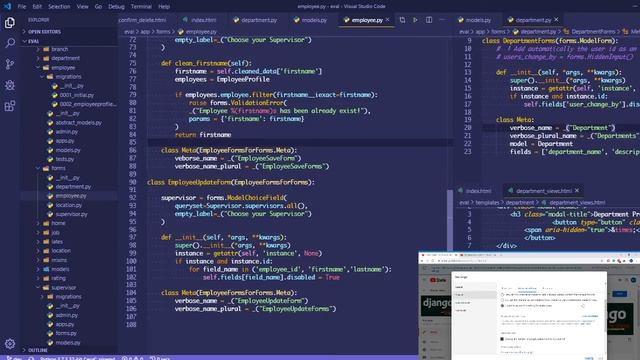Open the Manage gear at bottom of activity bar

10,344
